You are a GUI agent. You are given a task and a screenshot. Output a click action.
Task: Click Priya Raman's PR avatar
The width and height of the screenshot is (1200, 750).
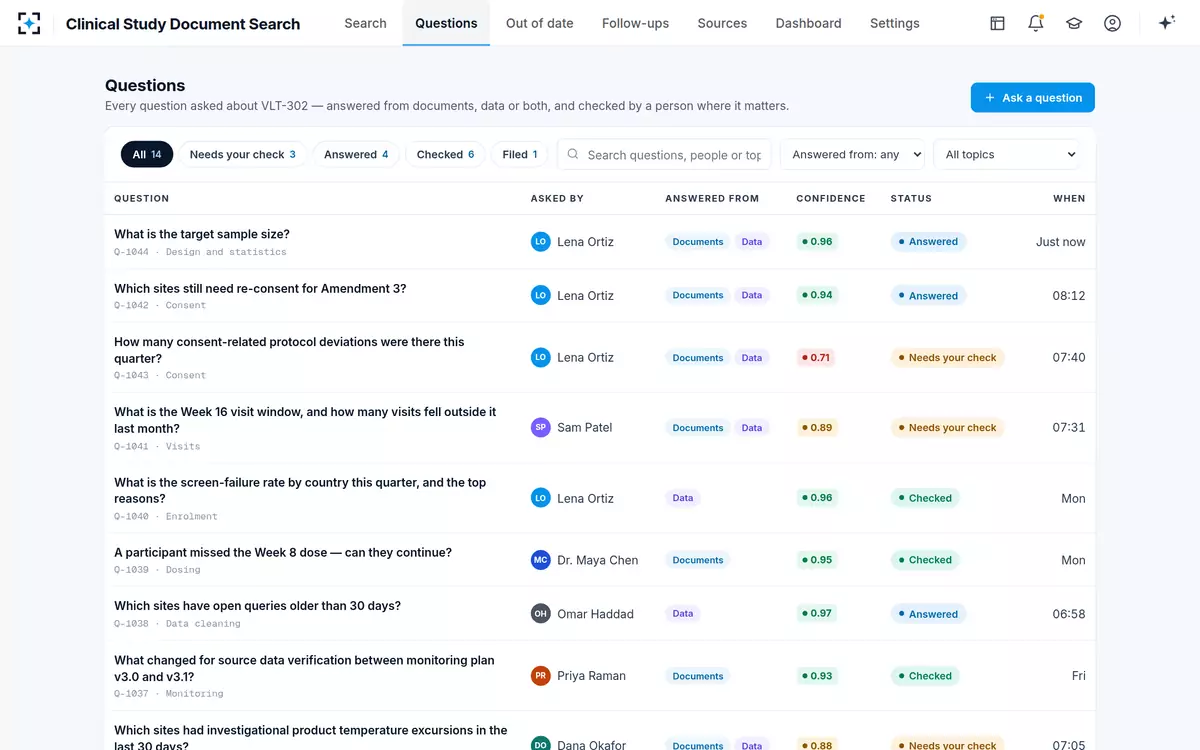point(541,676)
